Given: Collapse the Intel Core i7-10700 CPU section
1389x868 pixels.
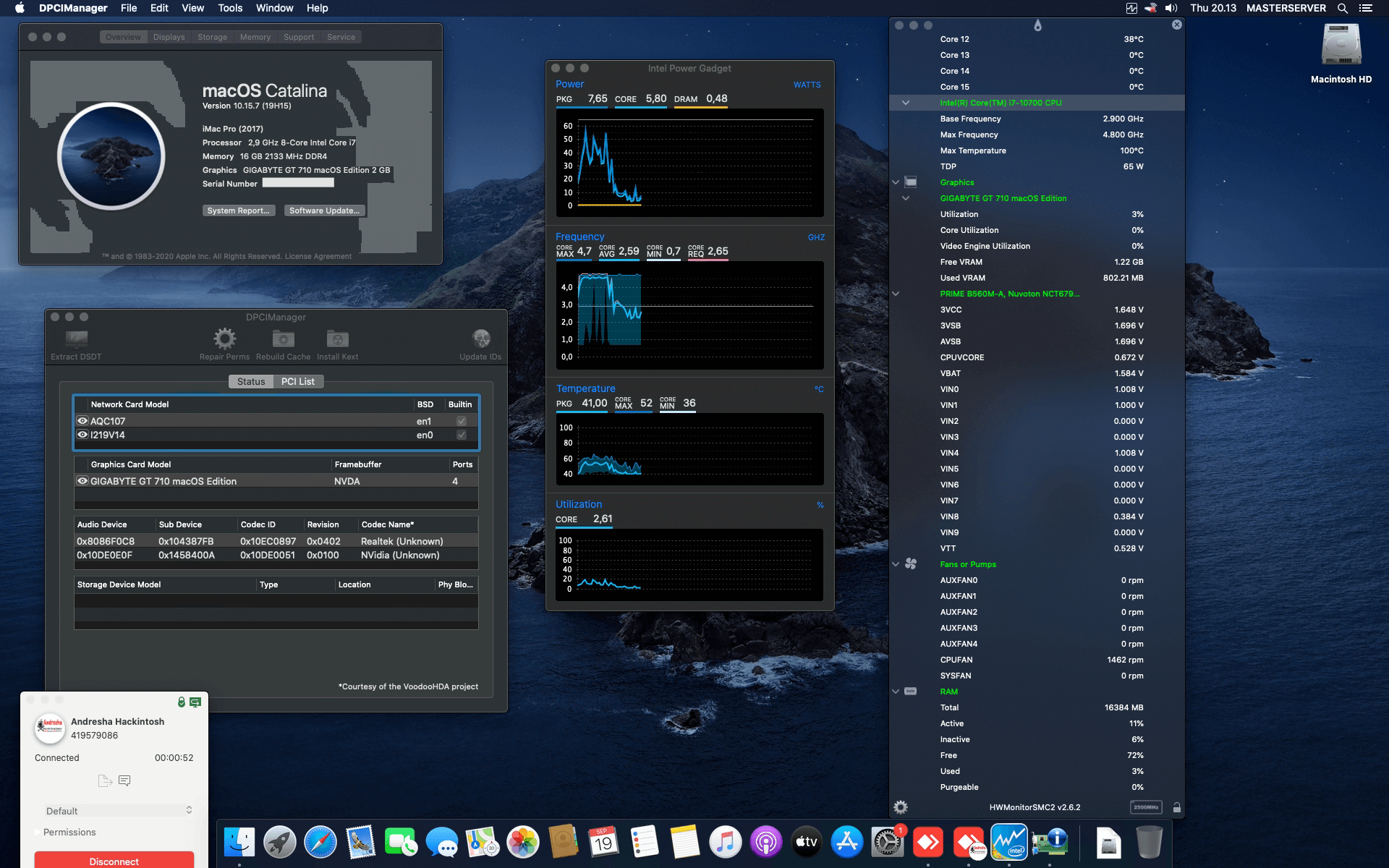Looking at the screenshot, I should click(x=906, y=102).
